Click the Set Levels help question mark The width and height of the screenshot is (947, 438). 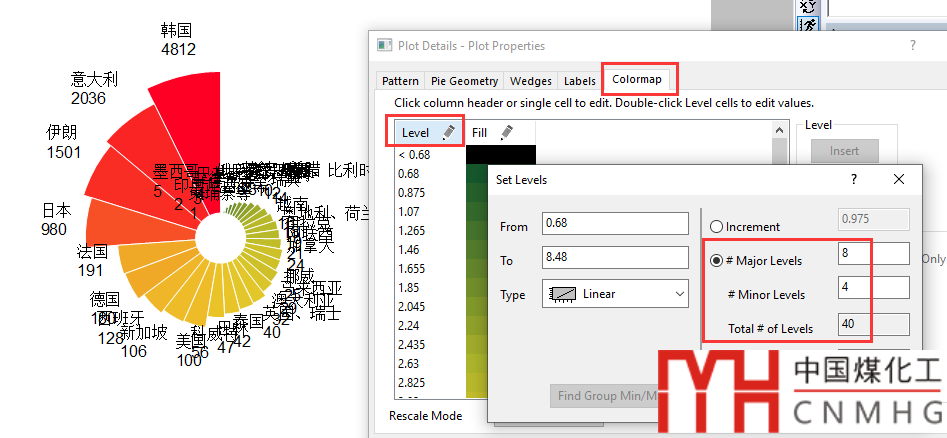point(853,179)
